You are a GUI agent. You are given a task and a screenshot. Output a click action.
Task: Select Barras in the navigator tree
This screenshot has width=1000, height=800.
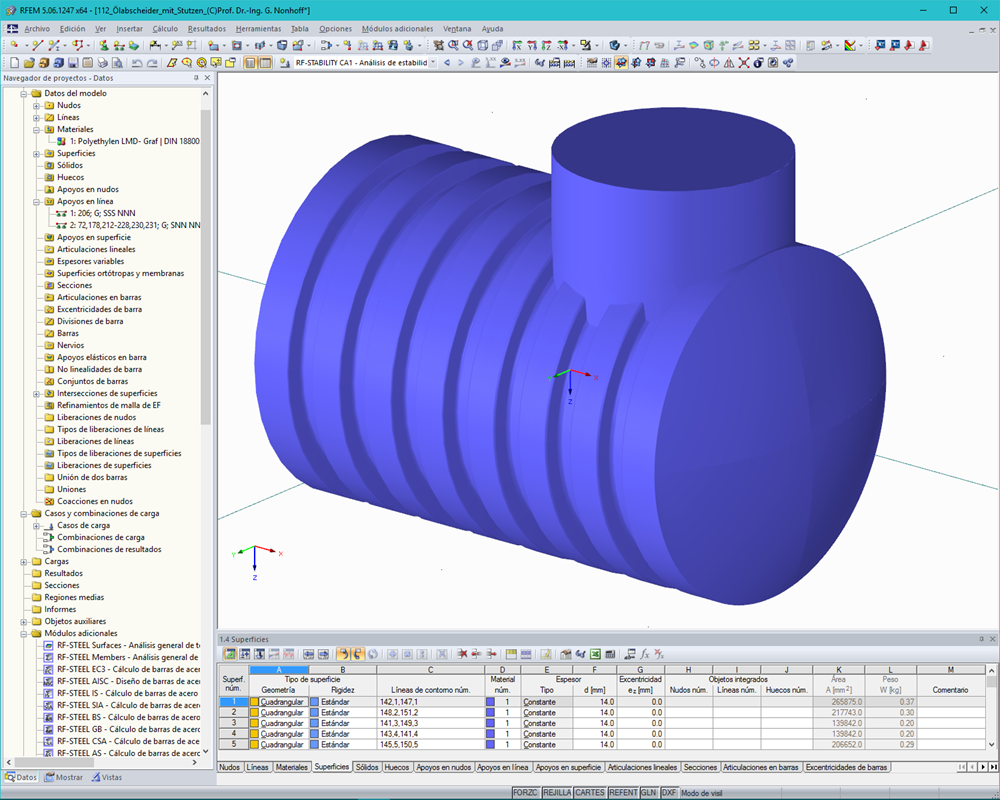point(68,333)
